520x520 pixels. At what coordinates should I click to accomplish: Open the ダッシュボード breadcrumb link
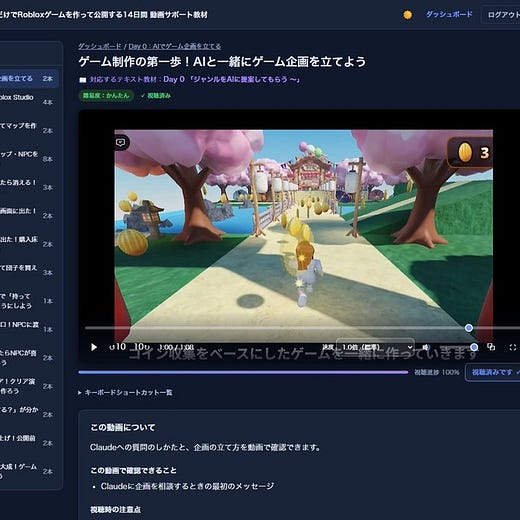100,46
